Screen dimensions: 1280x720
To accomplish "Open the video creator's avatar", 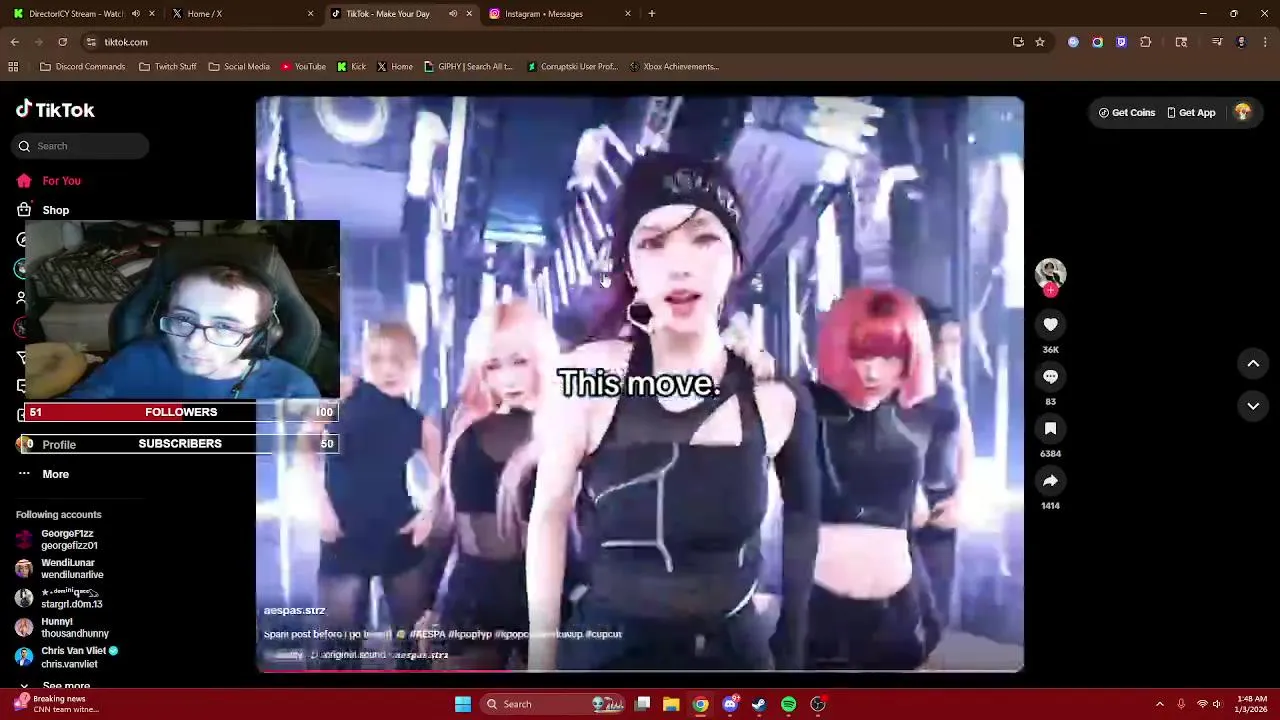I will [1050, 273].
